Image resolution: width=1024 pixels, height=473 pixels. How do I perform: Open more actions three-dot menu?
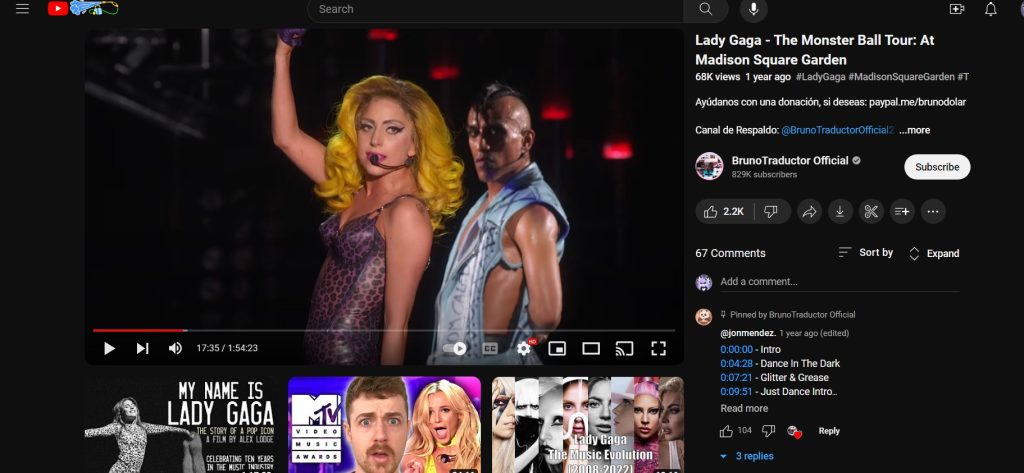click(933, 212)
